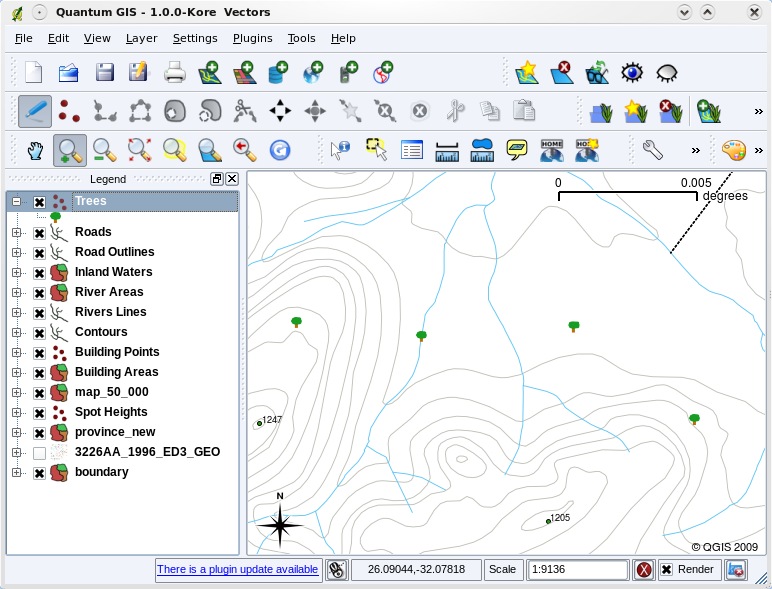The image size is (772, 589).
Task: Open the attribute table icon
Action: (412, 150)
